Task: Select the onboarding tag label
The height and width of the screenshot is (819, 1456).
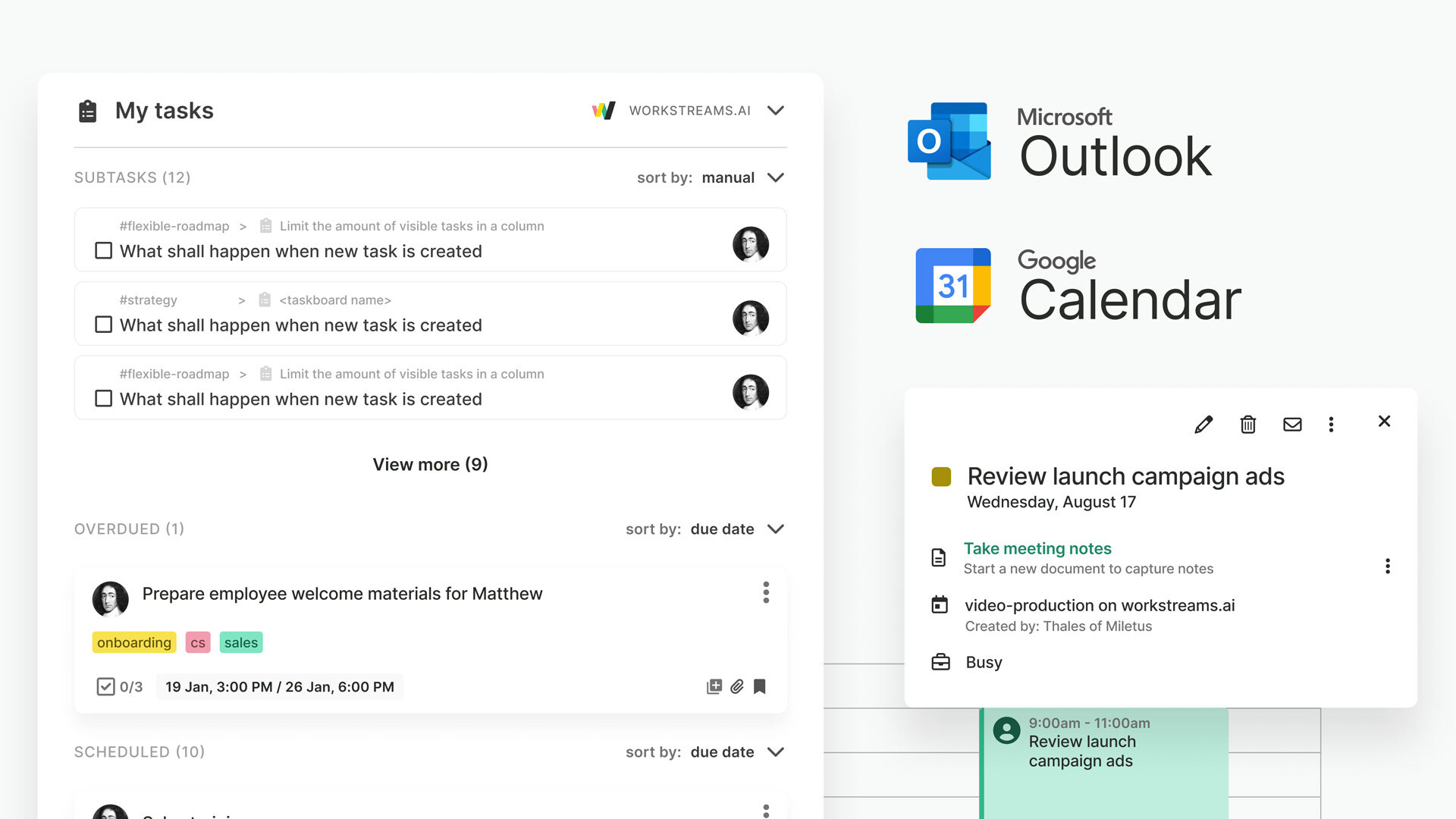Action: click(x=134, y=642)
